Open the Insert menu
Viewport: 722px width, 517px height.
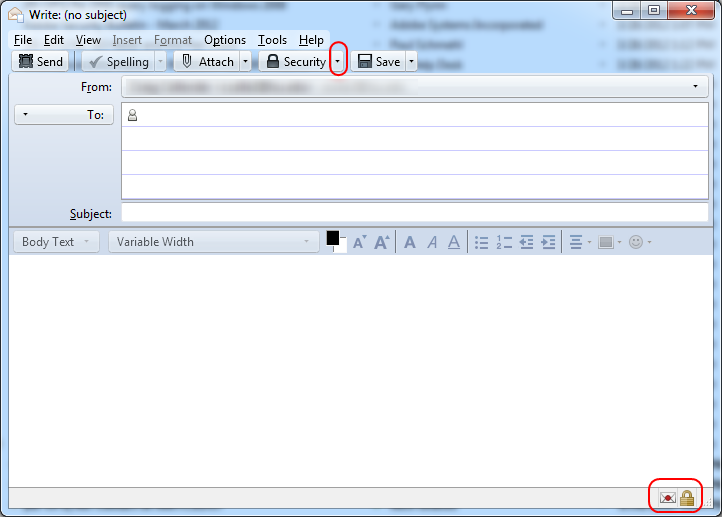(x=127, y=40)
